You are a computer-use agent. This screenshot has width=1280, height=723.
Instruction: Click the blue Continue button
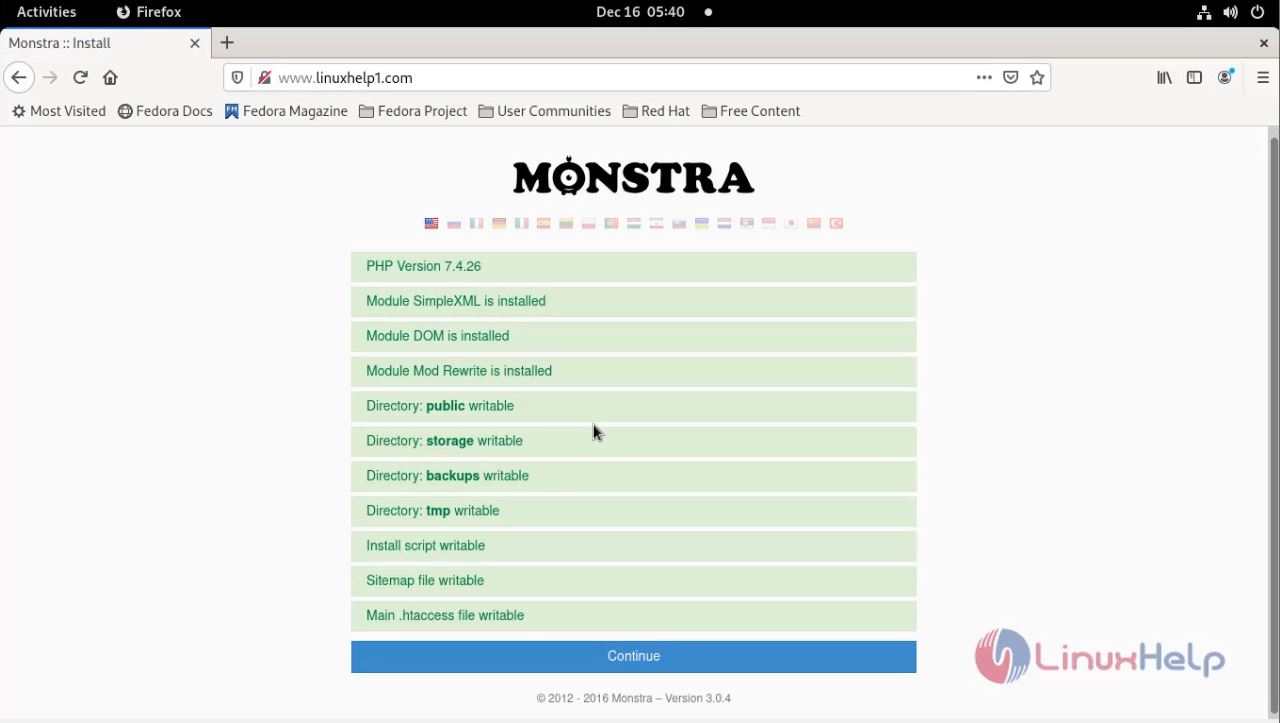coord(633,656)
